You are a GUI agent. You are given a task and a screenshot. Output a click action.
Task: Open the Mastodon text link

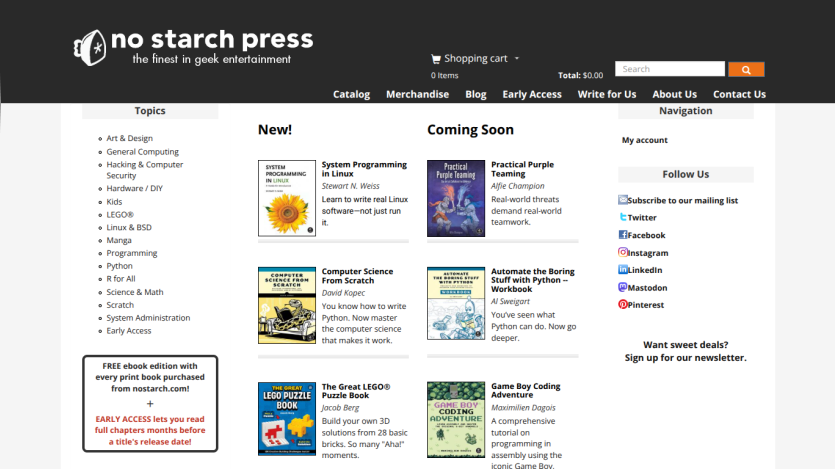[x=647, y=287]
